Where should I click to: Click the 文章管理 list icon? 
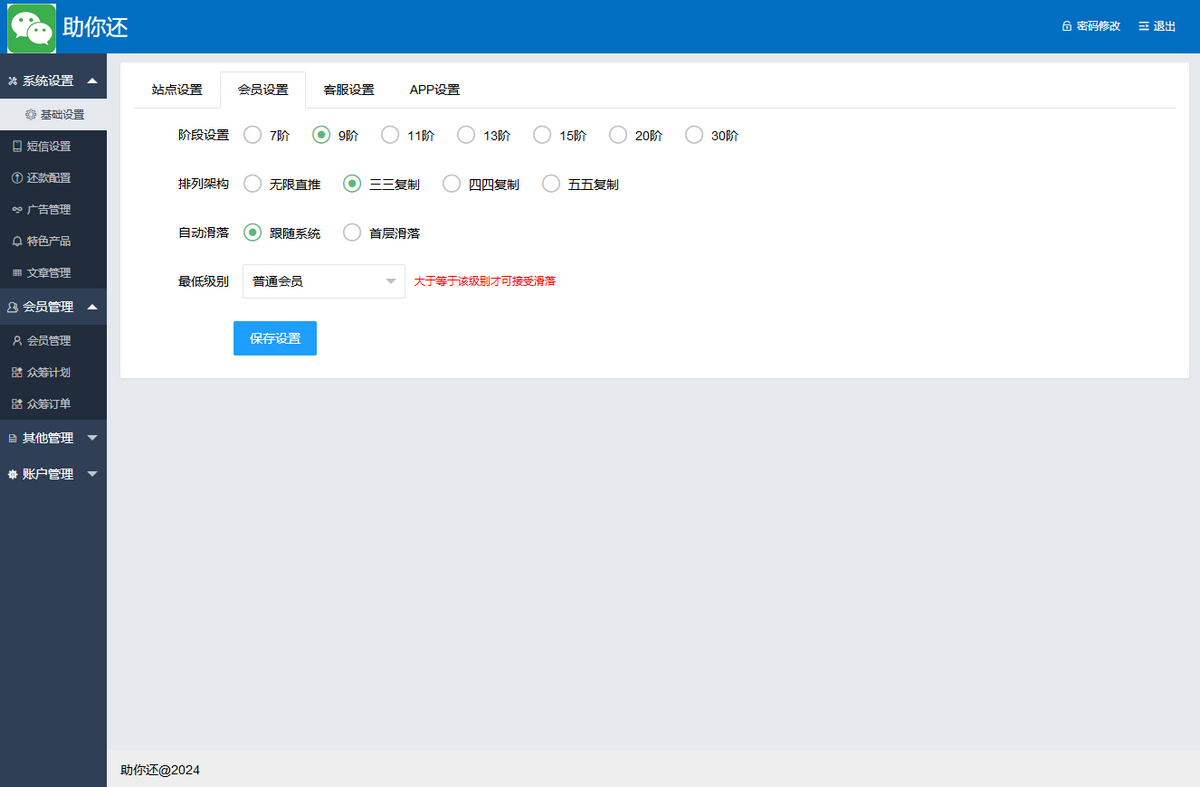(x=16, y=273)
